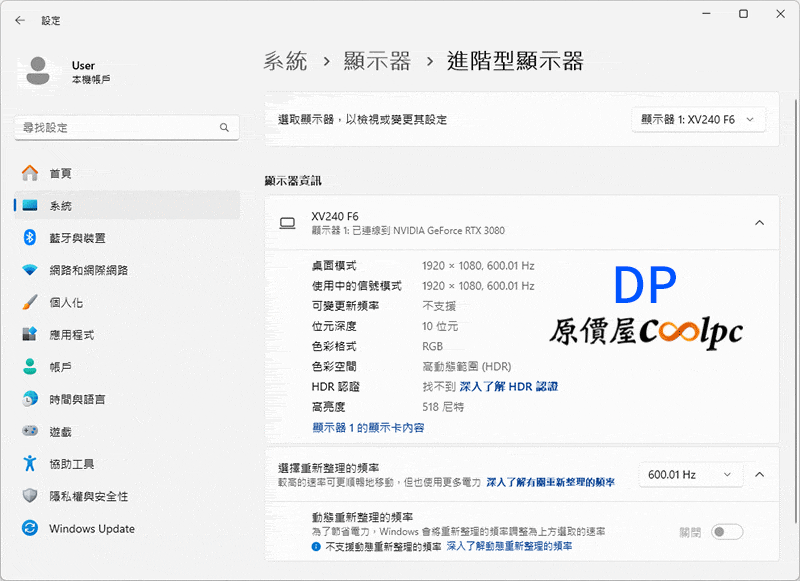The height and width of the screenshot is (581, 800).
Task: Click the search magnifier icon
Action: [225, 128]
